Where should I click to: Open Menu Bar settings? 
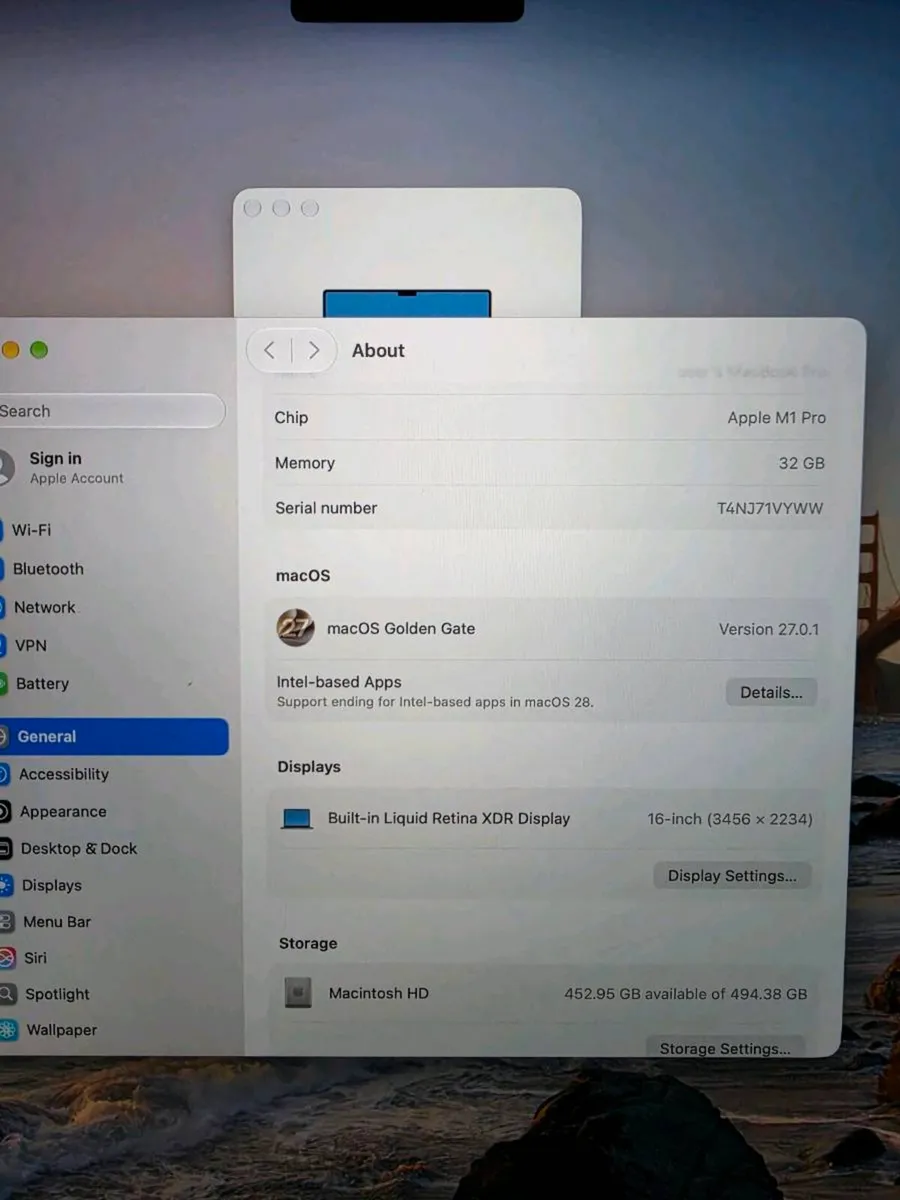pyautogui.click(x=57, y=922)
